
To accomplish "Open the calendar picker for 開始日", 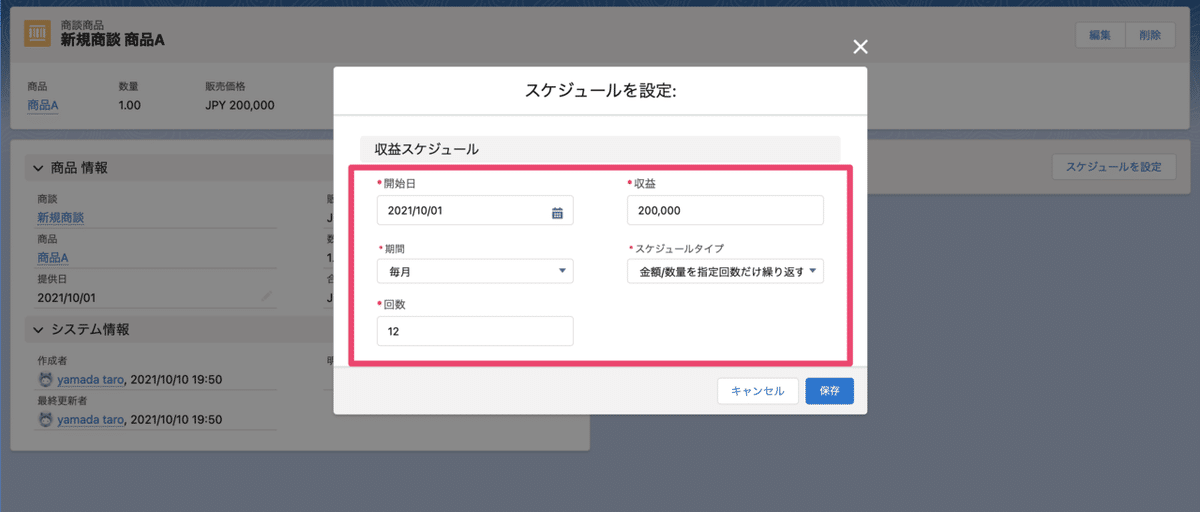I will pyautogui.click(x=557, y=212).
